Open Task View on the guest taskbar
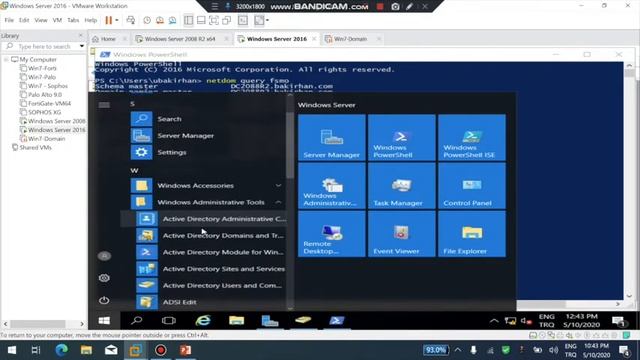 pyautogui.click(x=169, y=321)
